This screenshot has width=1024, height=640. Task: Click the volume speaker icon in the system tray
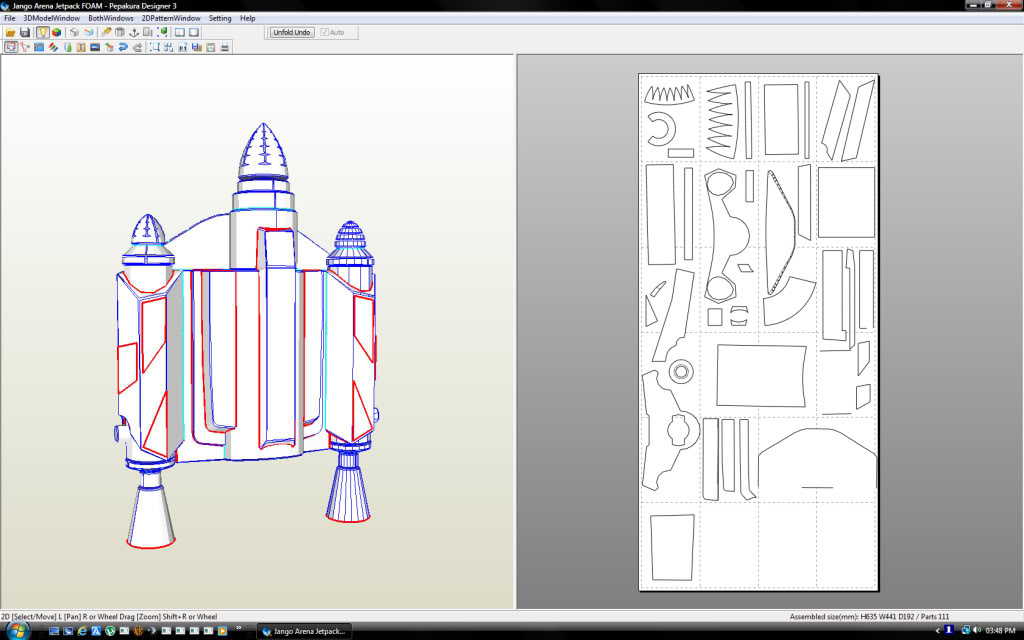pos(977,630)
